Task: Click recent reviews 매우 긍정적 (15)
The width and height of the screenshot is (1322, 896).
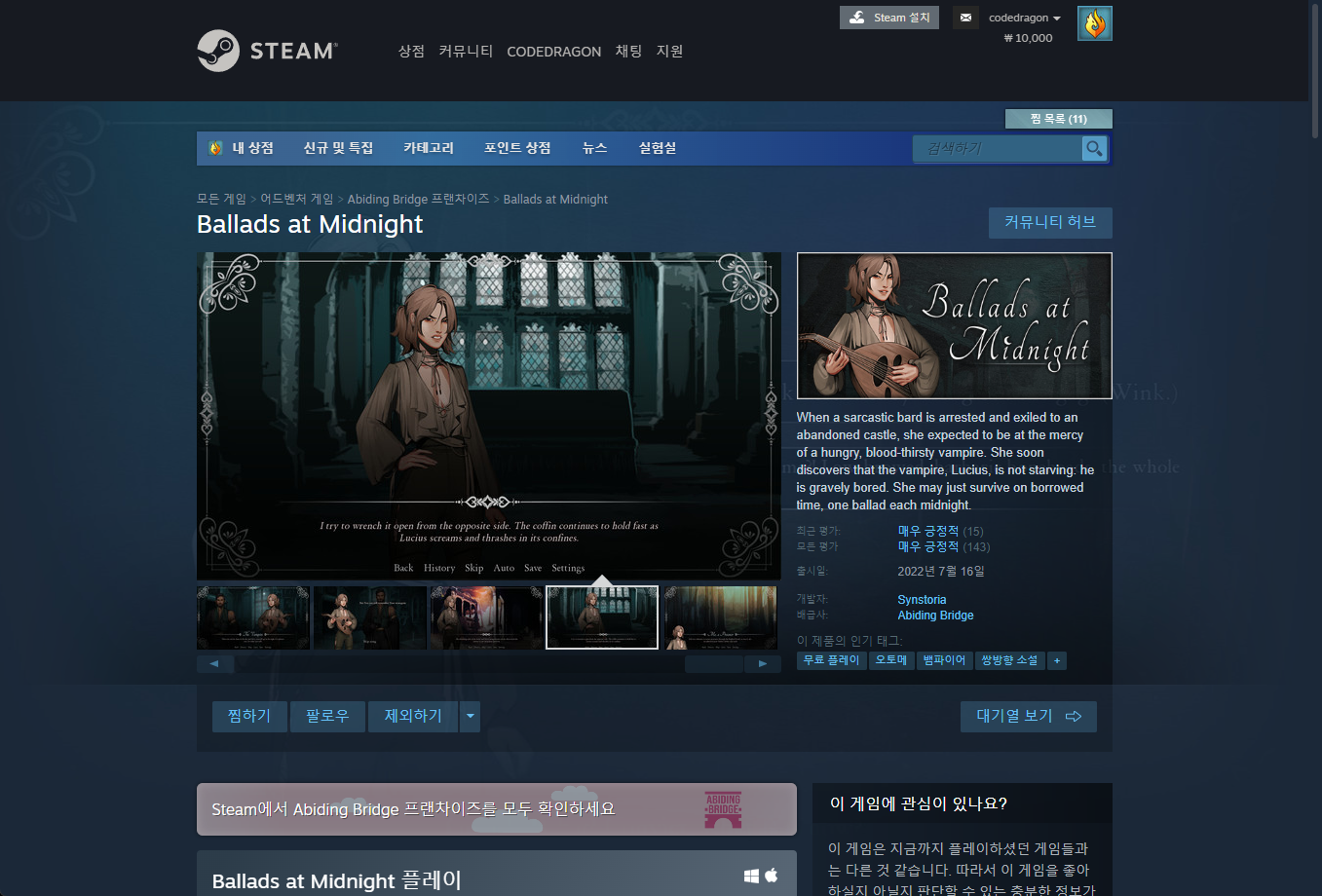Action: [940, 531]
